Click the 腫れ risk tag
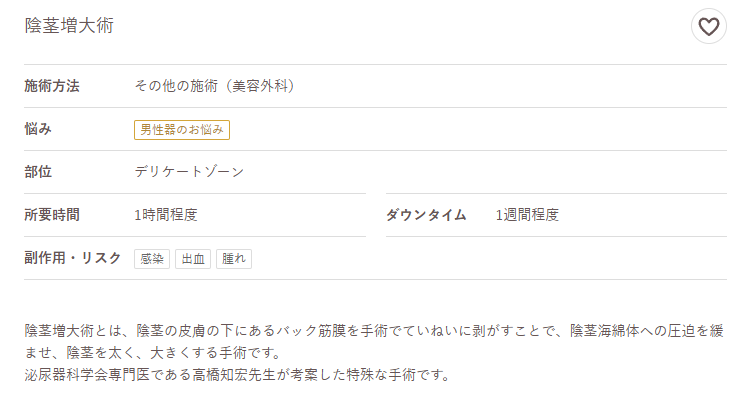The image size is (751, 395). (x=234, y=259)
